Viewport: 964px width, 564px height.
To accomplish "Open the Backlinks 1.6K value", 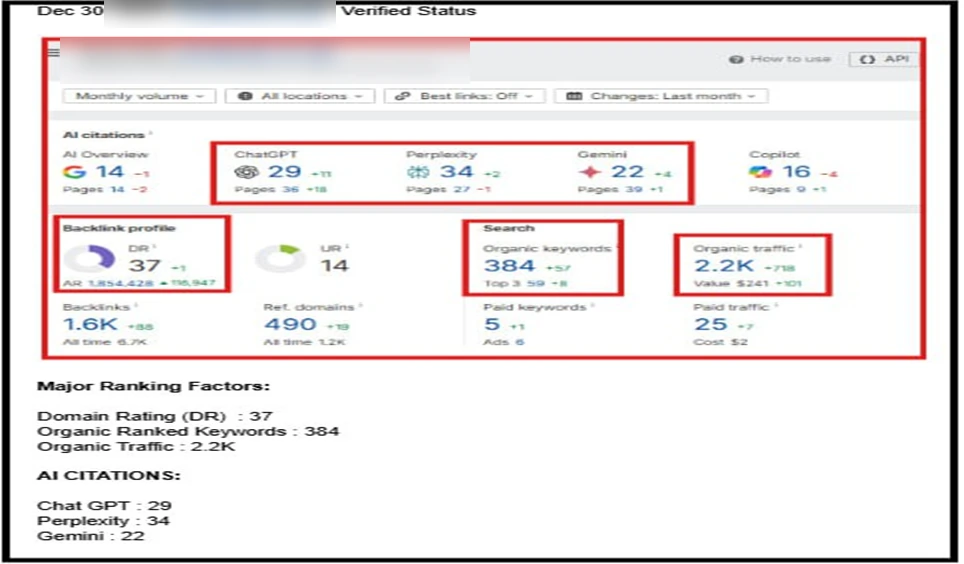I will [x=90, y=324].
